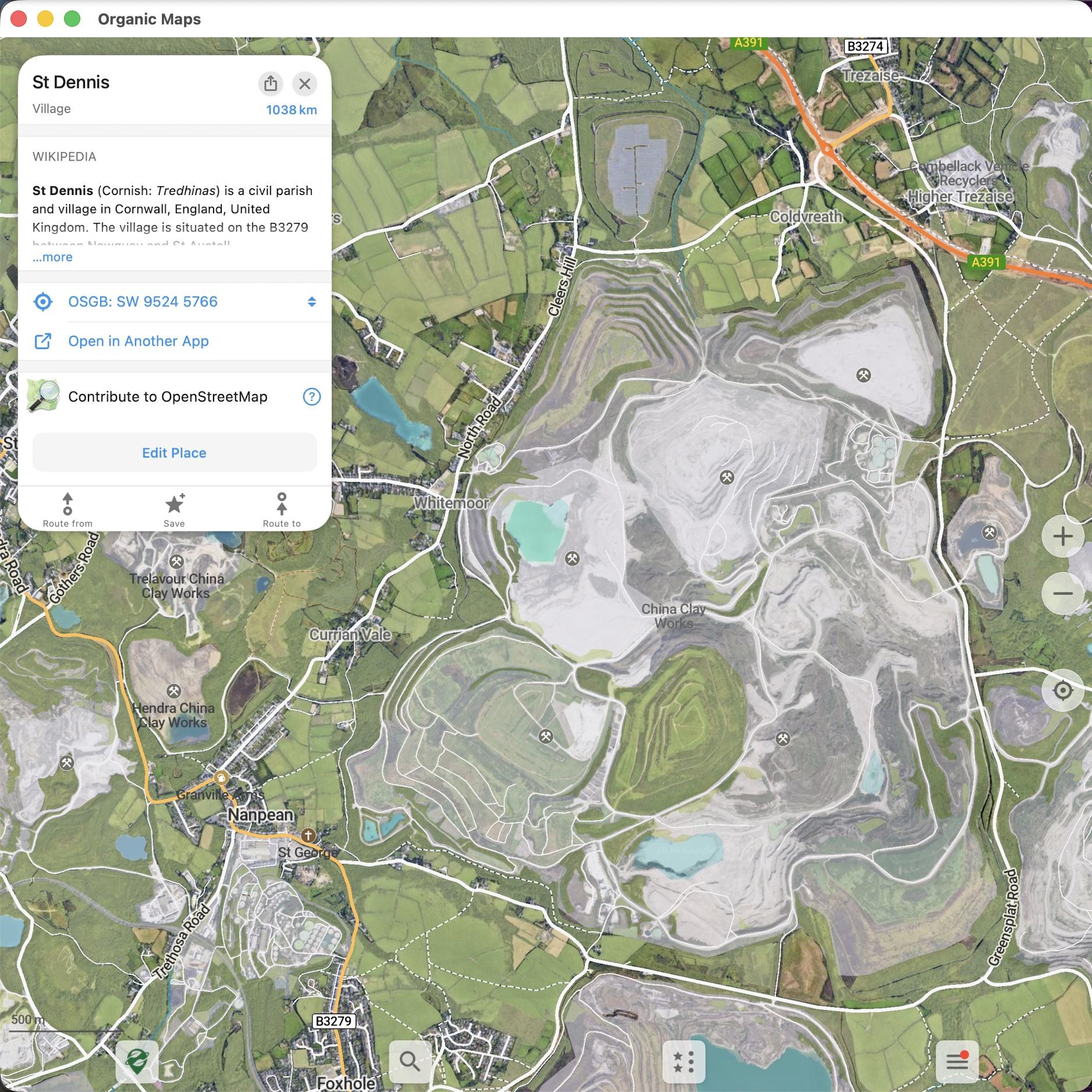Image resolution: width=1092 pixels, height=1092 pixels.
Task: Open the main menu button
Action: click(957, 1061)
